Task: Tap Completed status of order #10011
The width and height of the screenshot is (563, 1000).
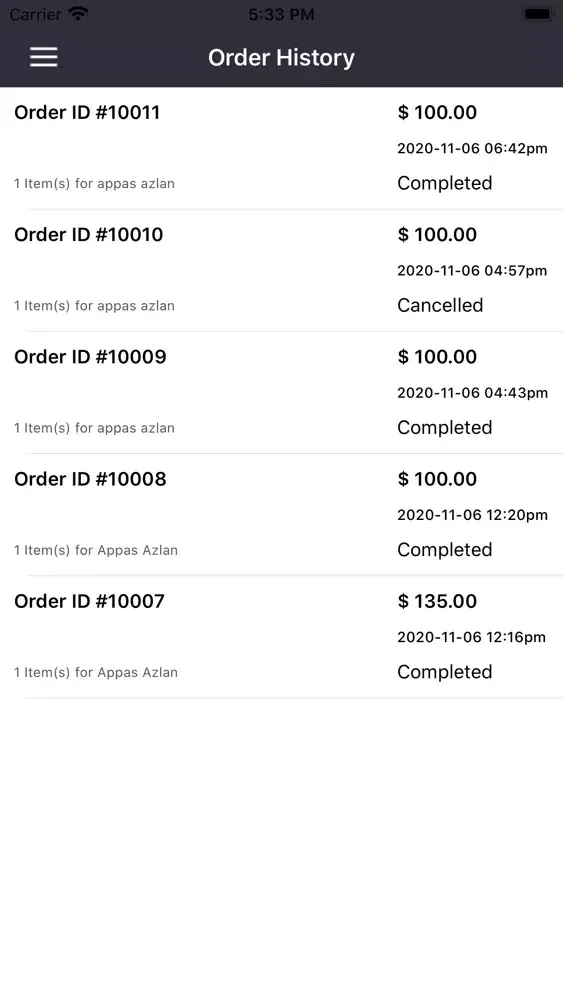Action: [x=444, y=183]
